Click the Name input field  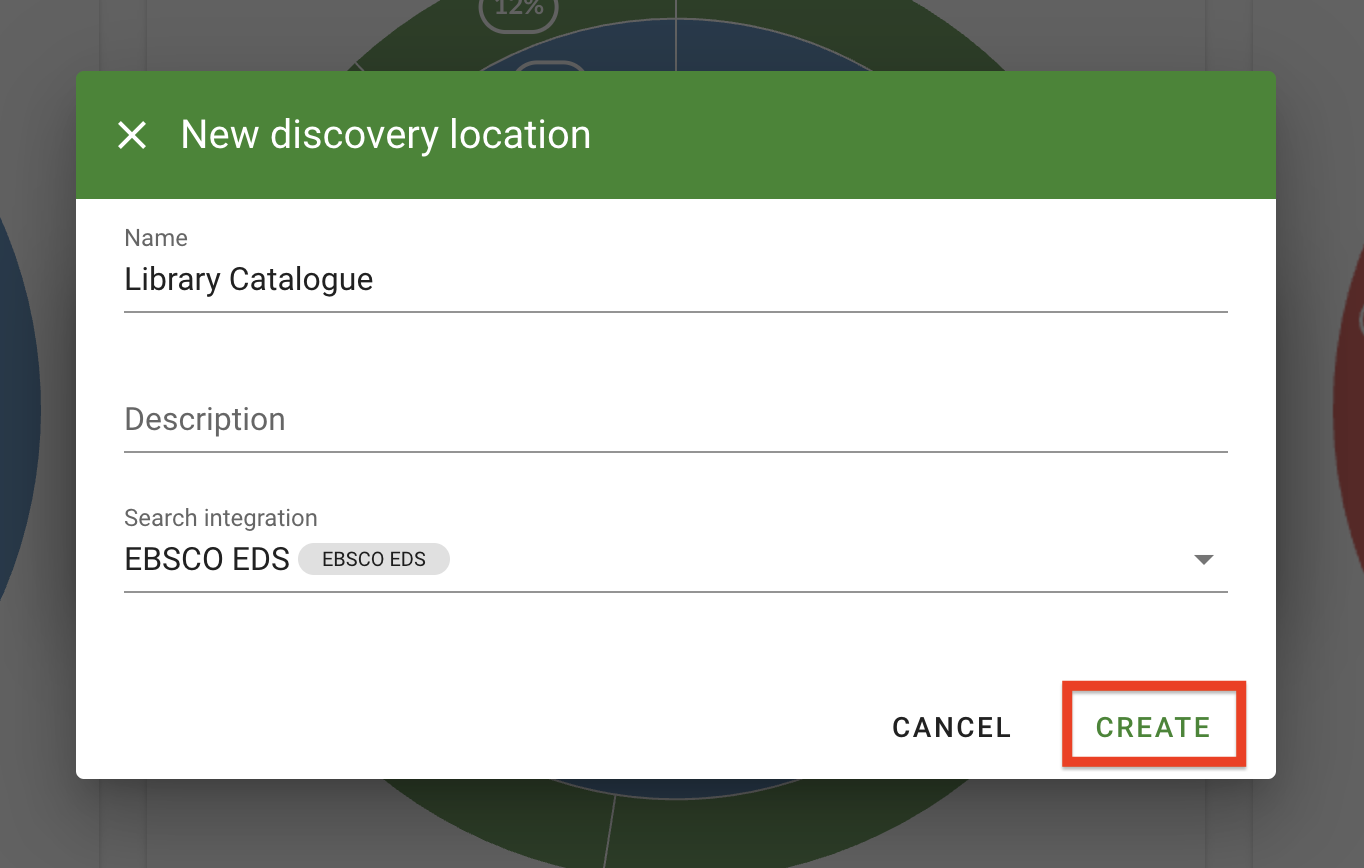pyautogui.click(x=675, y=280)
